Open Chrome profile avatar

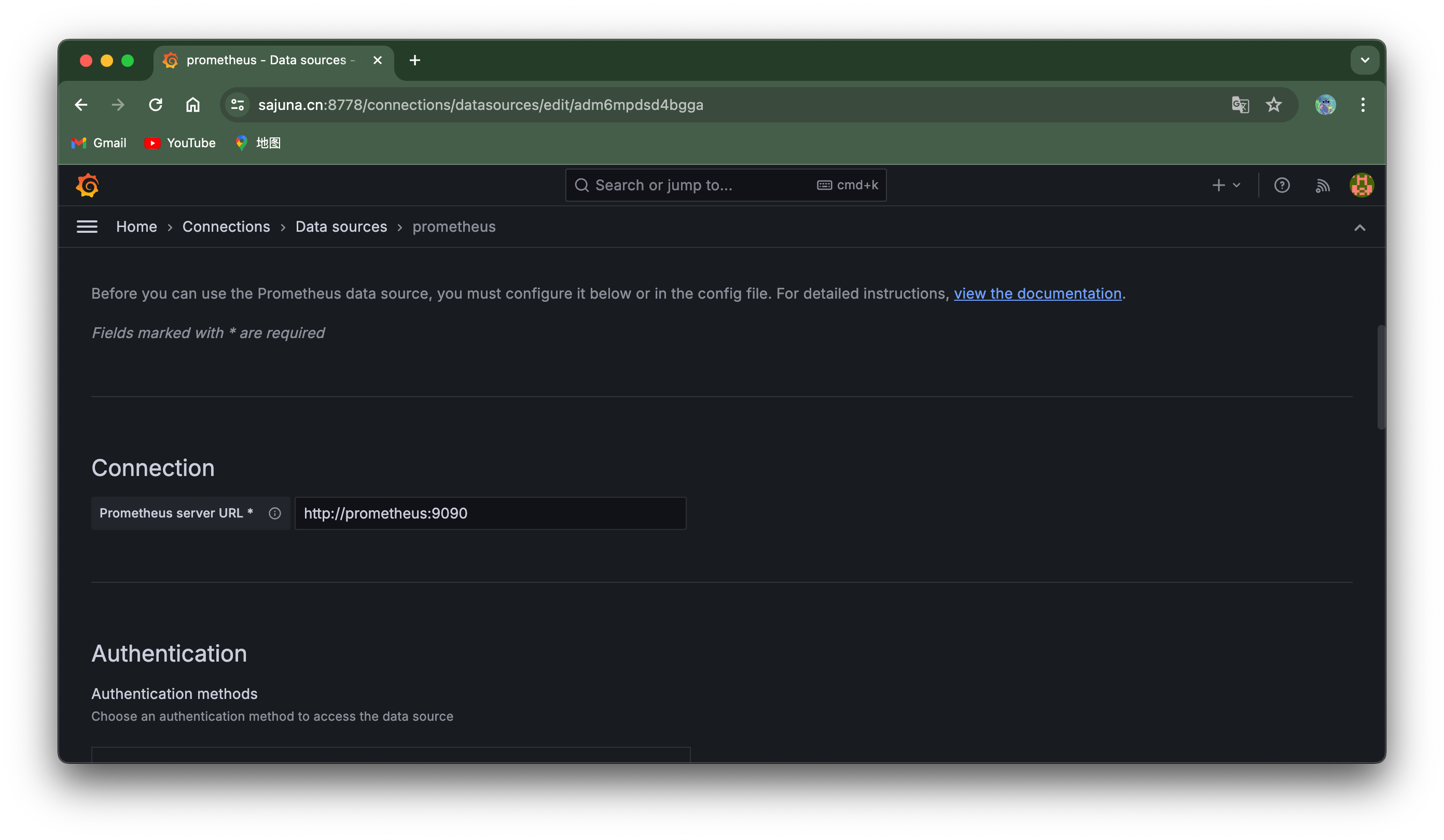1325,105
